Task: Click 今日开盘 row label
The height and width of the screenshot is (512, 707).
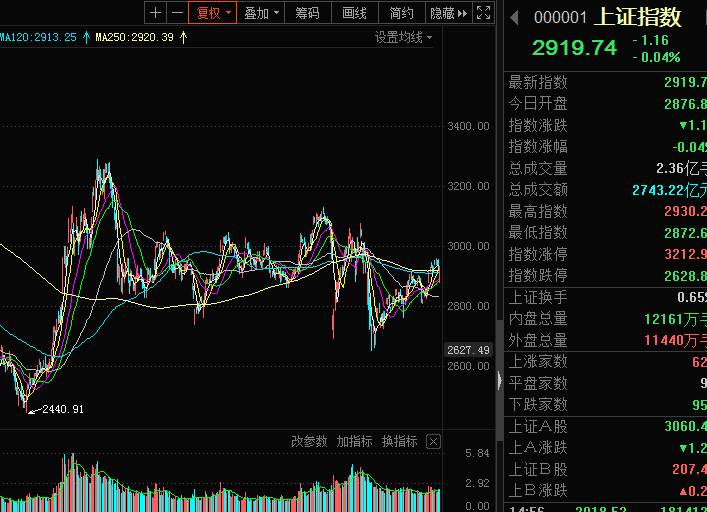Action: (538, 104)
